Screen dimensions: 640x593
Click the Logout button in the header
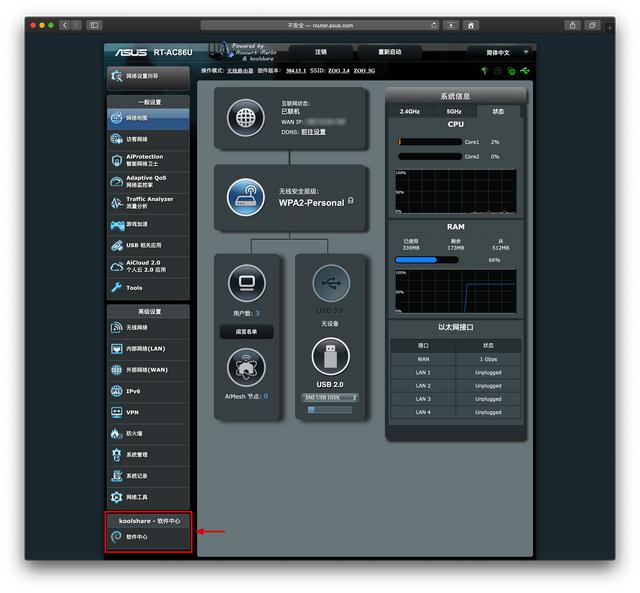[x=321, y=52]
